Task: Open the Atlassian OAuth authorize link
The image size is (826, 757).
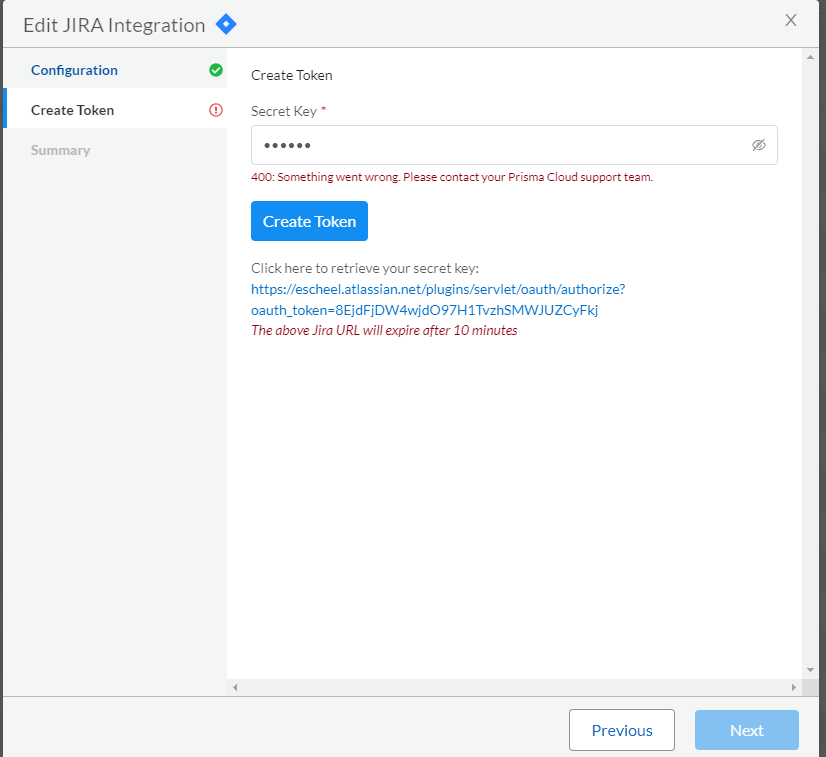Action: click(x=437, y=300)
